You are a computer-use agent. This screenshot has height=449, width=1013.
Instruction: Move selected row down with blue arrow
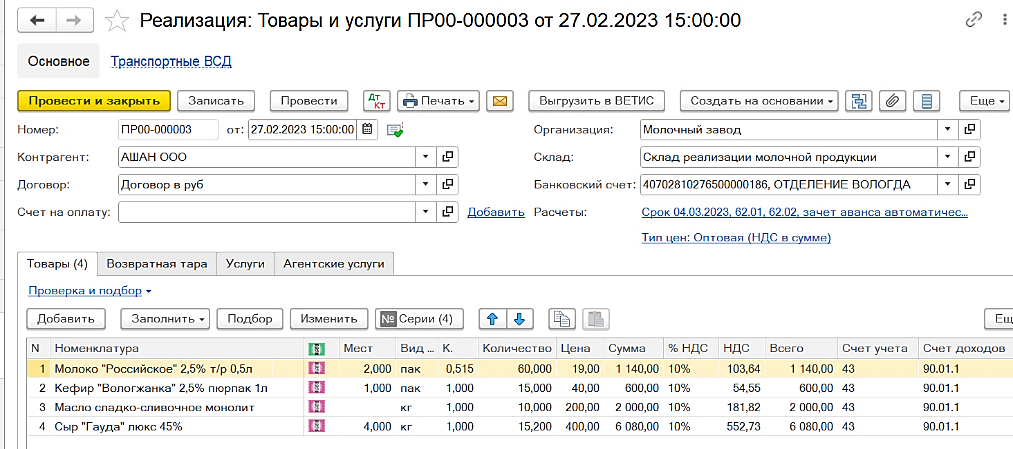pyautogui.click(x=518, y=318)
